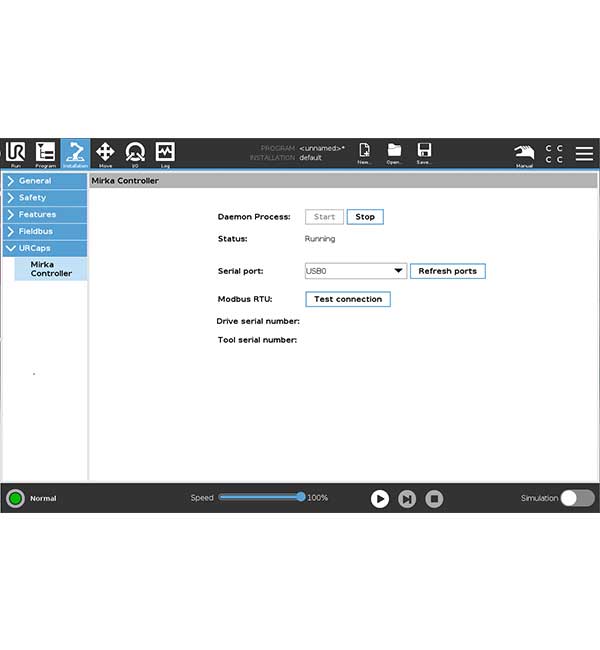Collapse the URCaps section
This screenshot has width=600, height=650.
tap(45, 248)
